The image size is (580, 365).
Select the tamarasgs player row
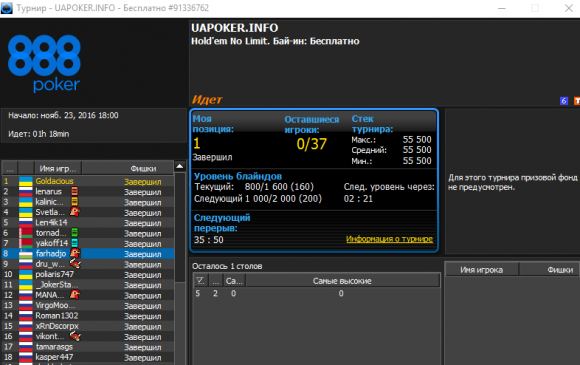pyautogui.click(x=88, y=347)
